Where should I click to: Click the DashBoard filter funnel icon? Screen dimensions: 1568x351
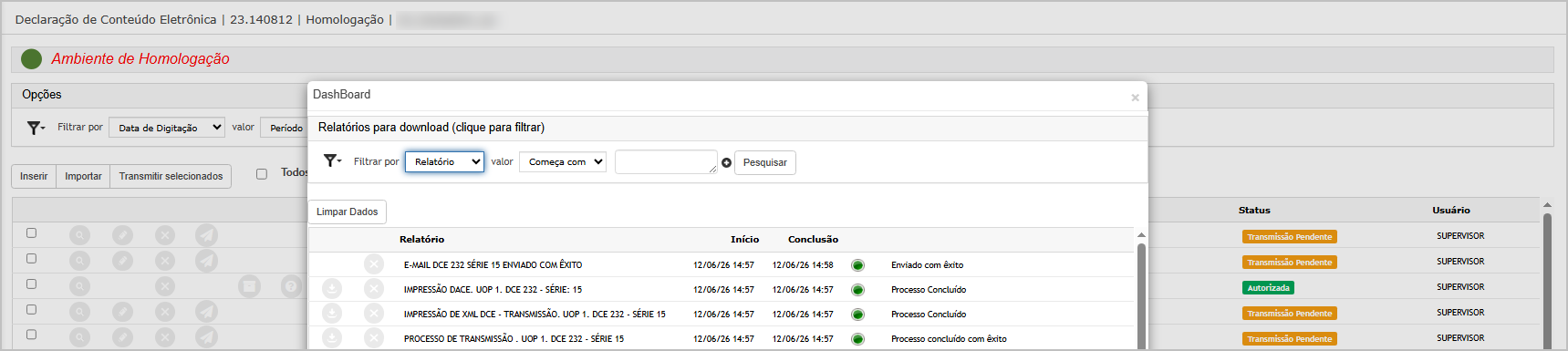[332, 161]
